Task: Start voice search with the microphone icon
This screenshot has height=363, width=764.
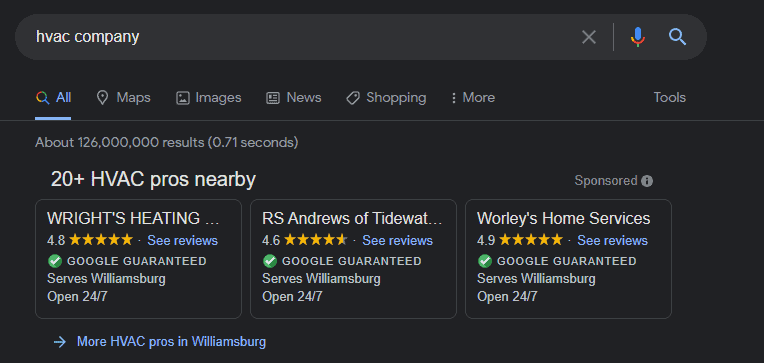Action: click(x=637, y=37)
